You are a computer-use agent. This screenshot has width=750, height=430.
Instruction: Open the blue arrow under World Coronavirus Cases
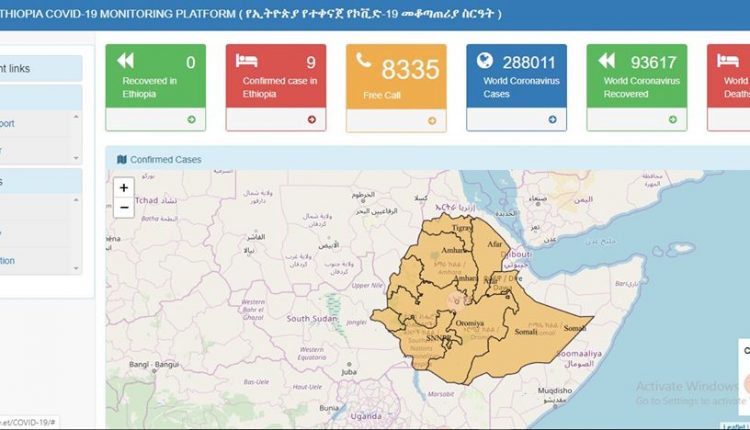click(551, 120)
